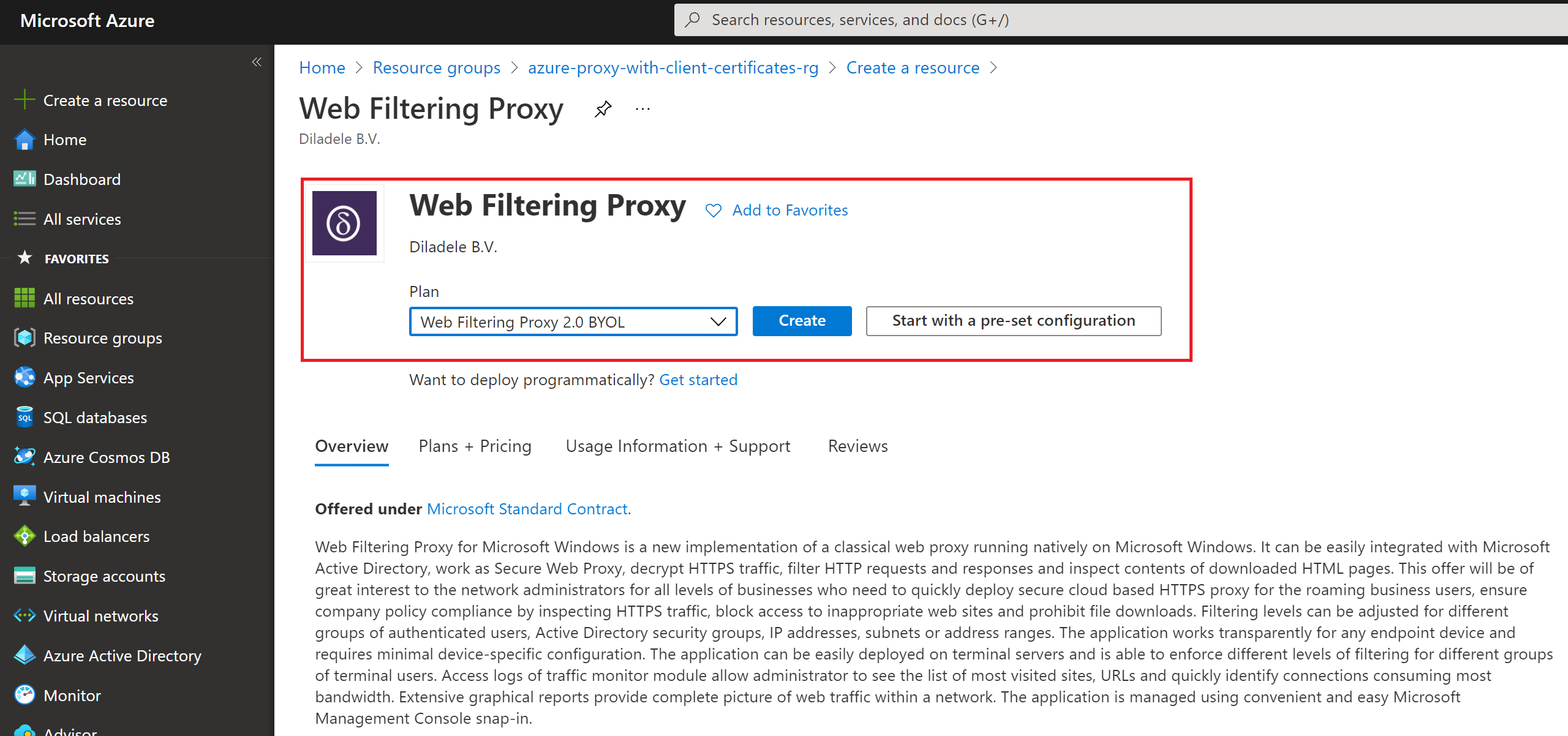Click the Web Filtering Proxy purple logo
This screenshot has width=1568, height=736.
click(x=344, y=223)
